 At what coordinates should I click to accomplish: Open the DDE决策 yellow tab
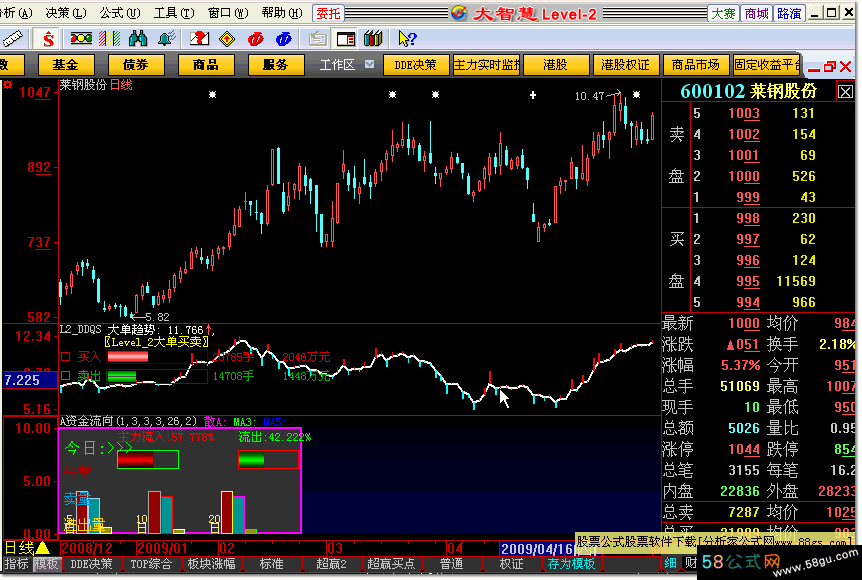pyautogui.click(x=416, y=65)
